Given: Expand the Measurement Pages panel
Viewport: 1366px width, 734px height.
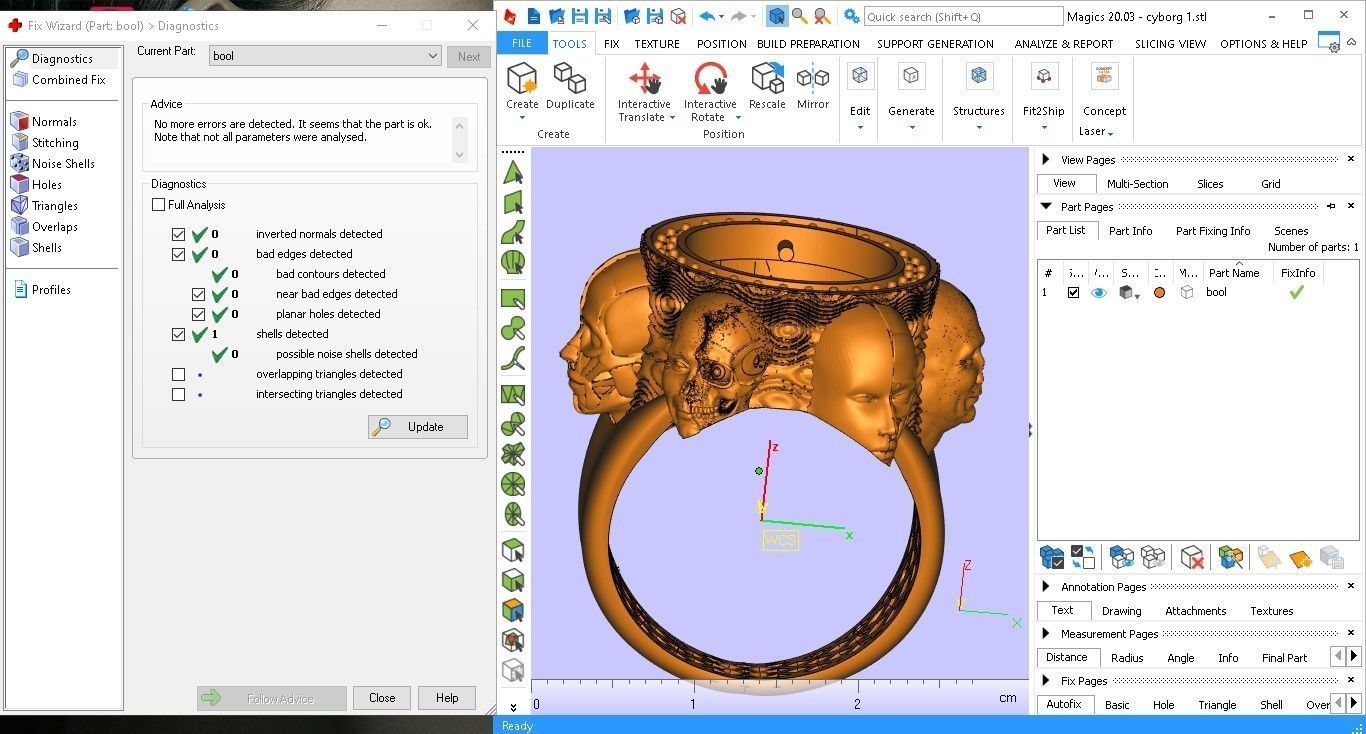Looking at the screenshot, I should point(1046,634).
